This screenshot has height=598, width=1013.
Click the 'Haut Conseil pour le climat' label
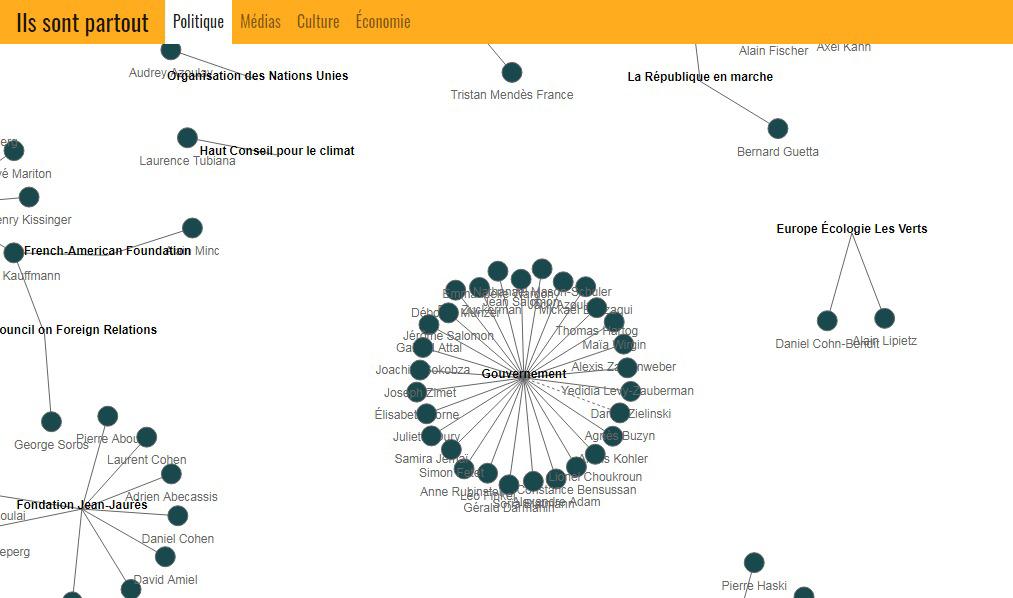277,150
